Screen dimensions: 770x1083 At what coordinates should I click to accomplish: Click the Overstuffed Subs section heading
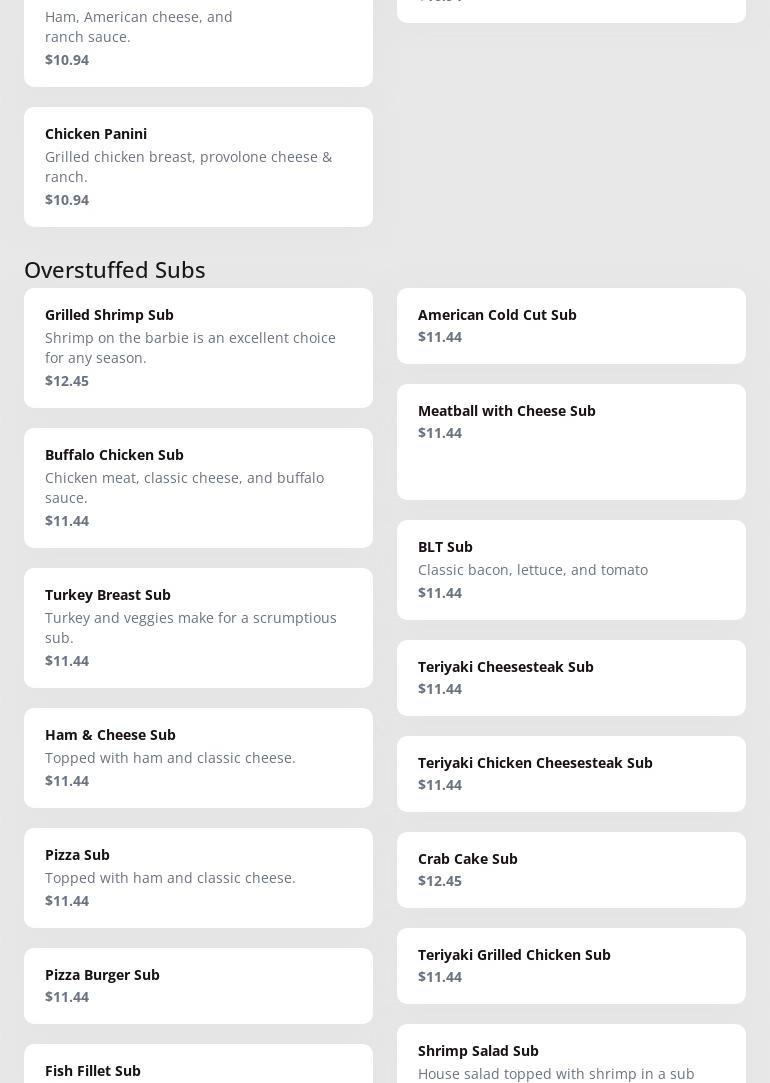[x=115, y=270]
